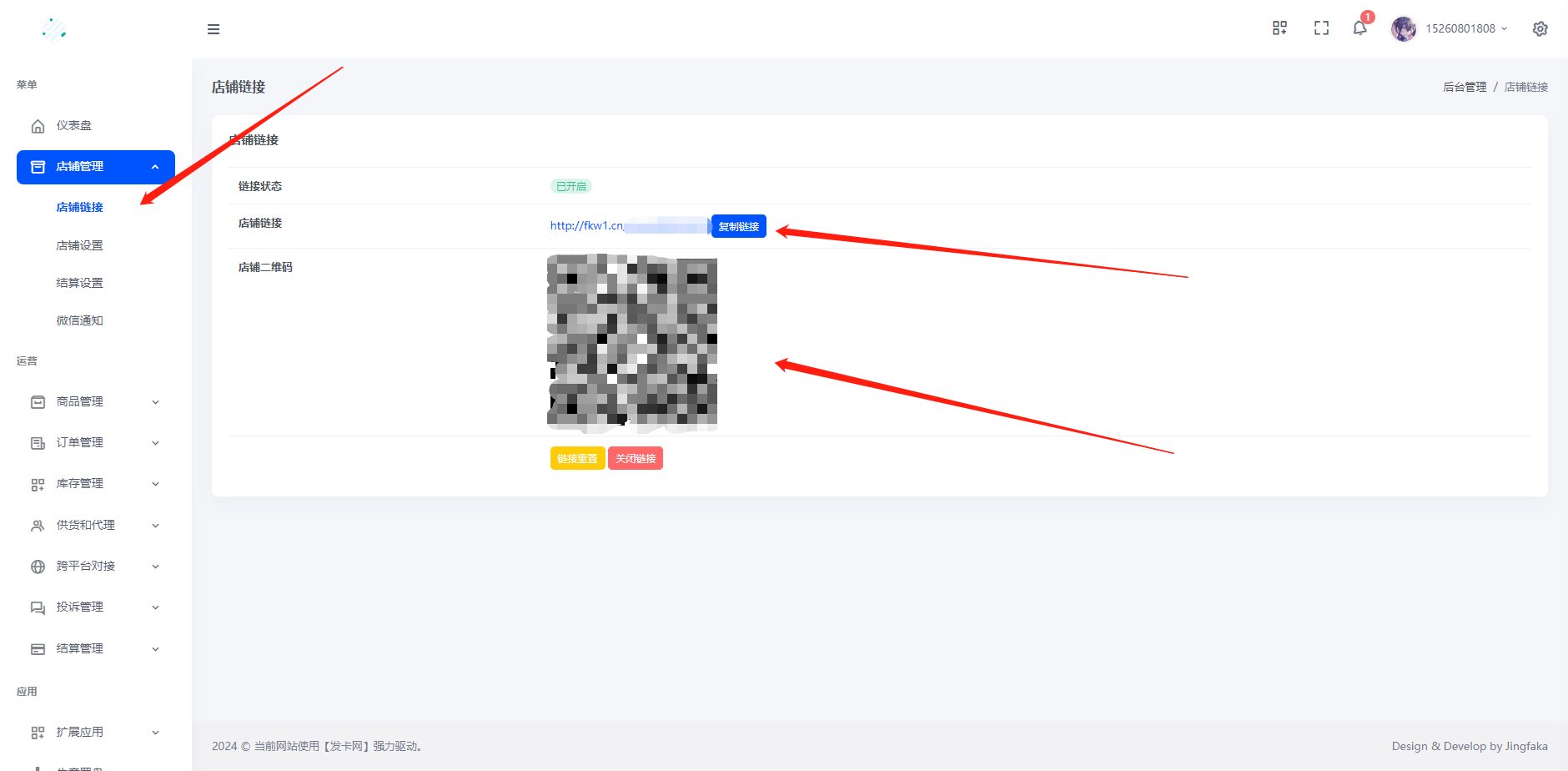This screenshot has width=1568, height=771.
Task: Click the globe icon beside 跨平台对接
Action: click(38, 567)
